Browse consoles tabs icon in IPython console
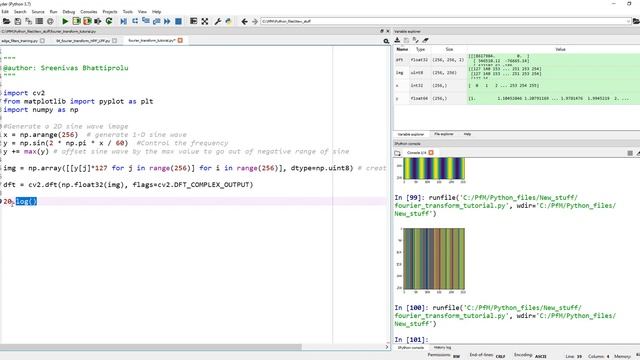This screenshot has height=360, width=640. coord(398,153)
